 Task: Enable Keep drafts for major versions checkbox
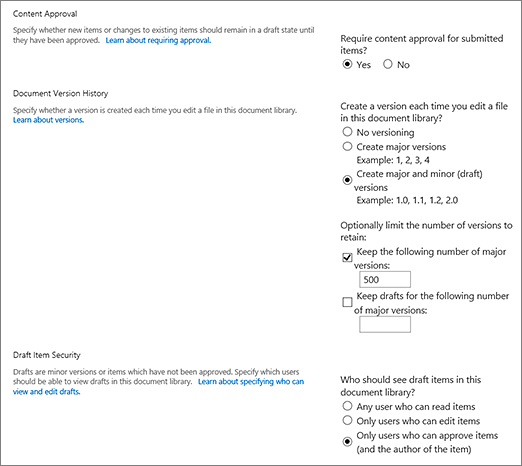347,302
